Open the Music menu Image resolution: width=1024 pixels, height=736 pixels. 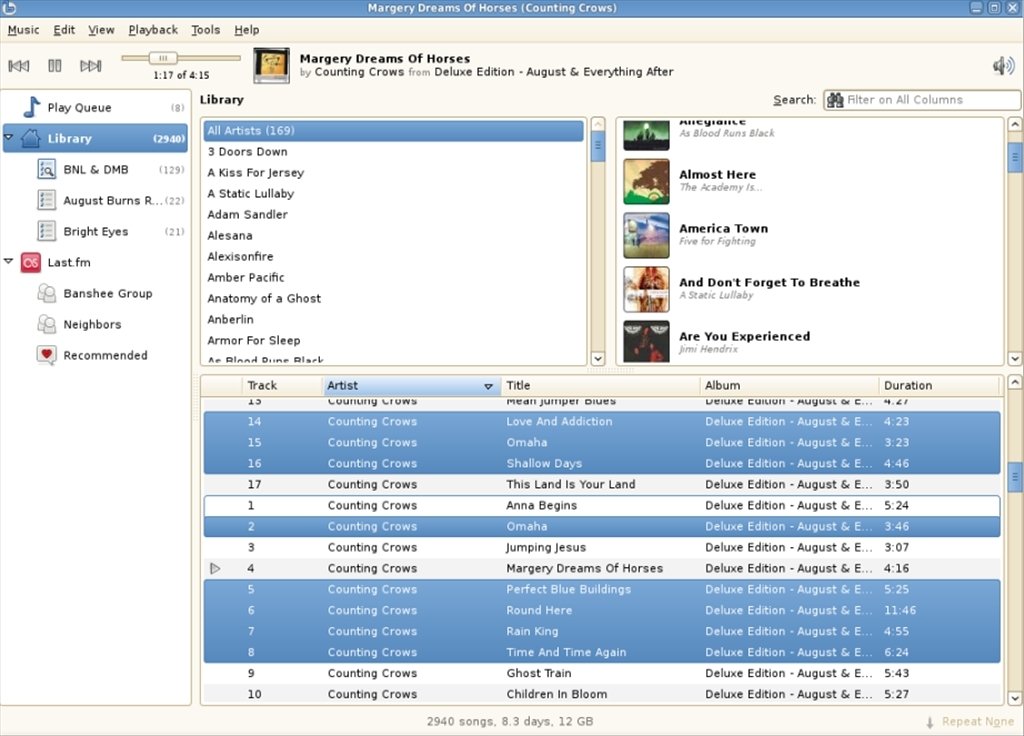click(24, 30)
